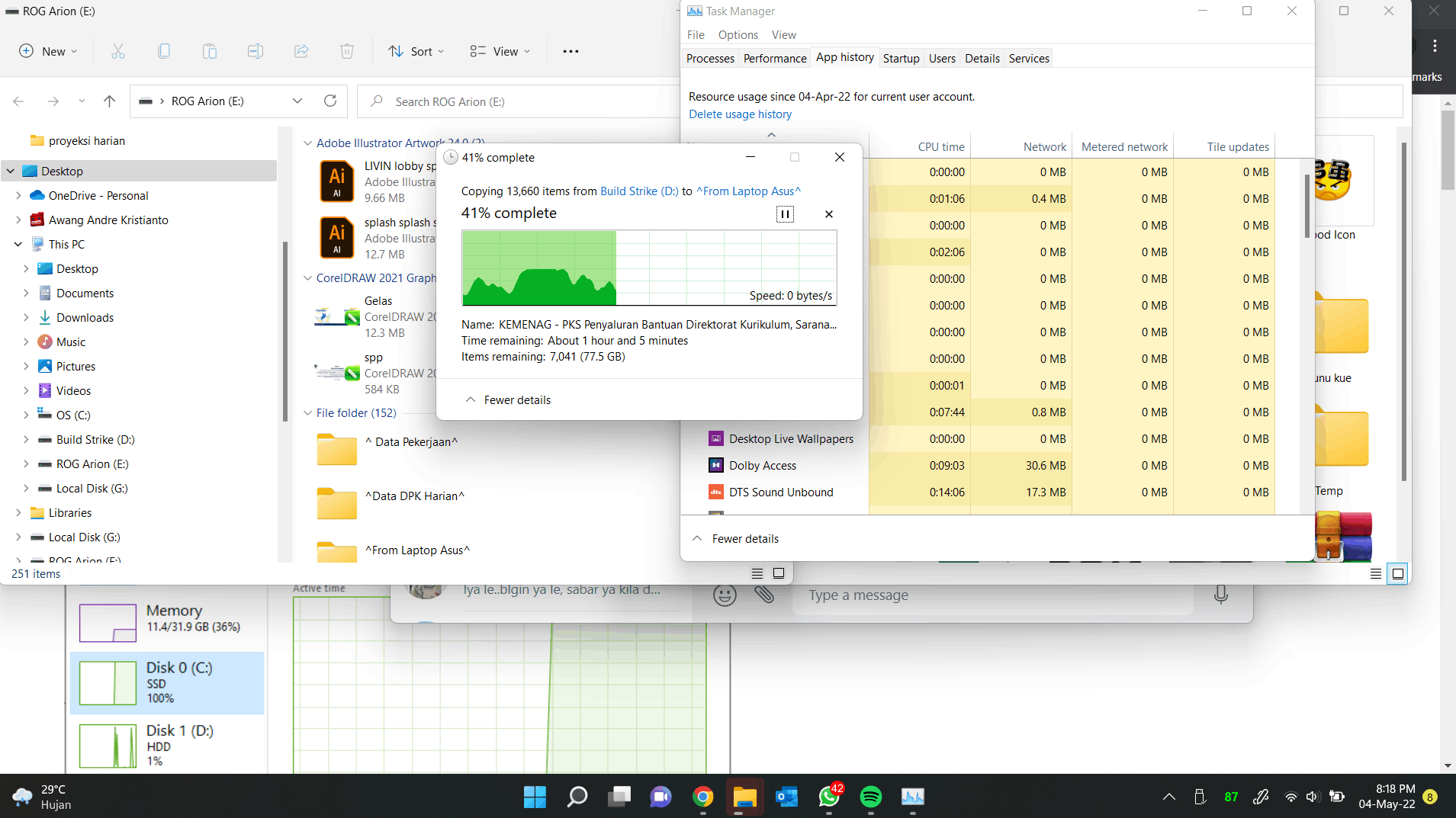The width and height of the screenshot is (1456, 818).
Task: Switch to large thumbnails view in Explorer status bar
Action: click(779, 573)
